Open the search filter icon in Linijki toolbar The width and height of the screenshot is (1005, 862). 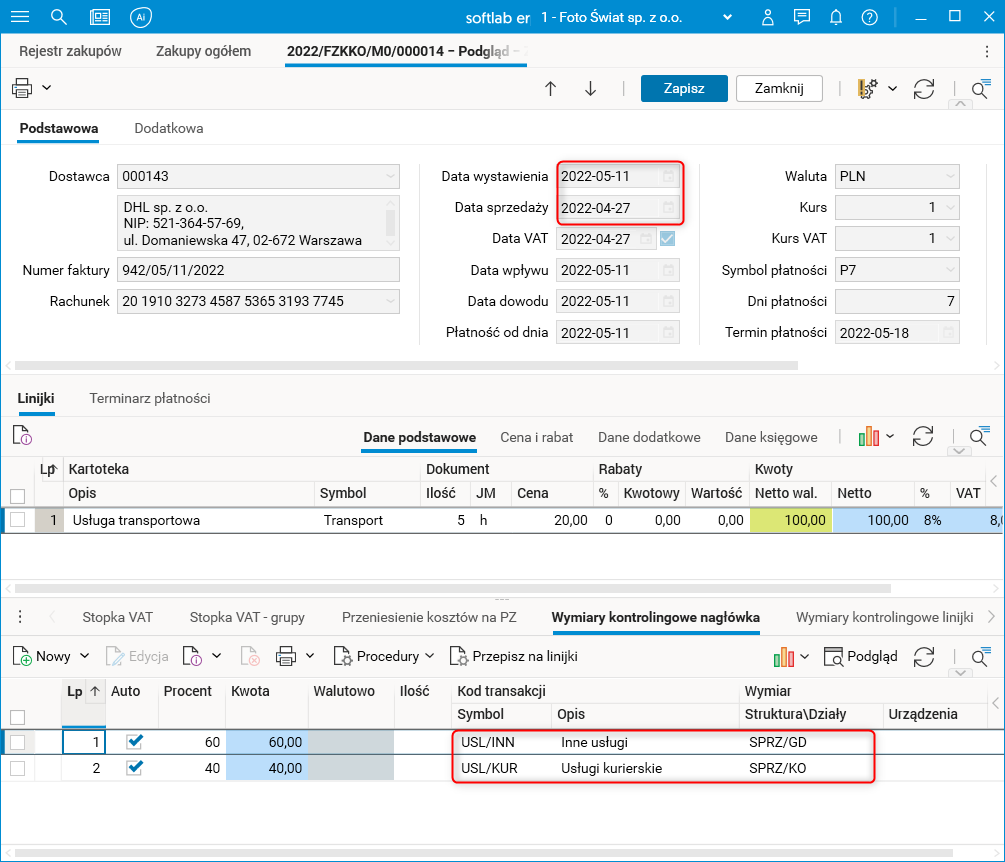point(979,436)
